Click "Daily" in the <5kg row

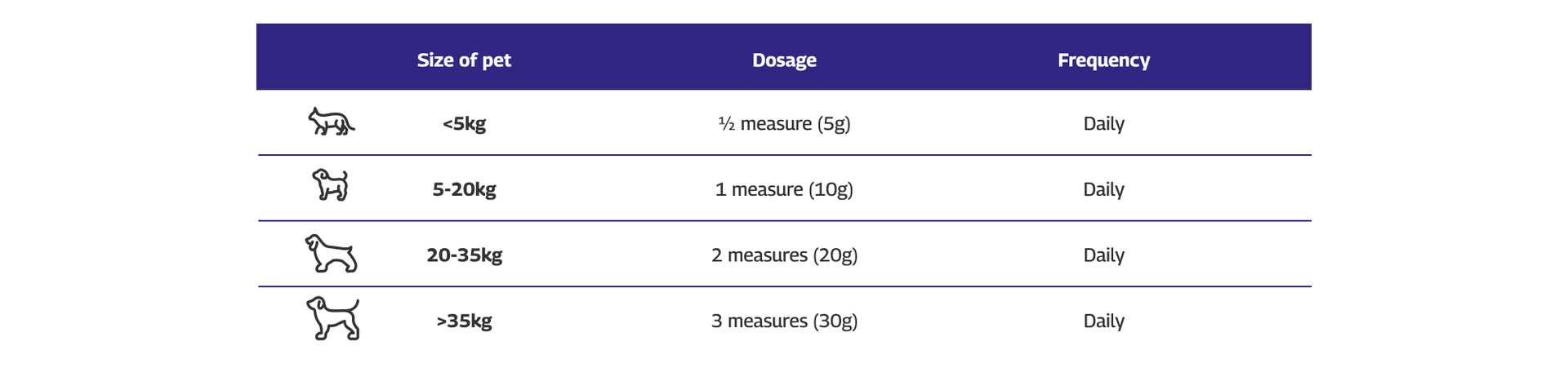pos(1103,124)
